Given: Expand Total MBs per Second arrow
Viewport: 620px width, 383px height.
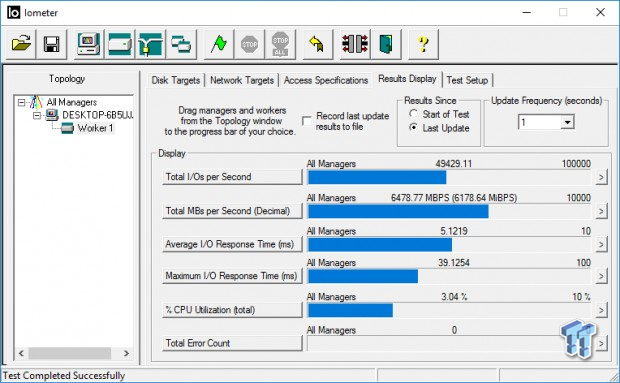Looking at the screenshot, I should pyautogui.click(x=601, y=211).
